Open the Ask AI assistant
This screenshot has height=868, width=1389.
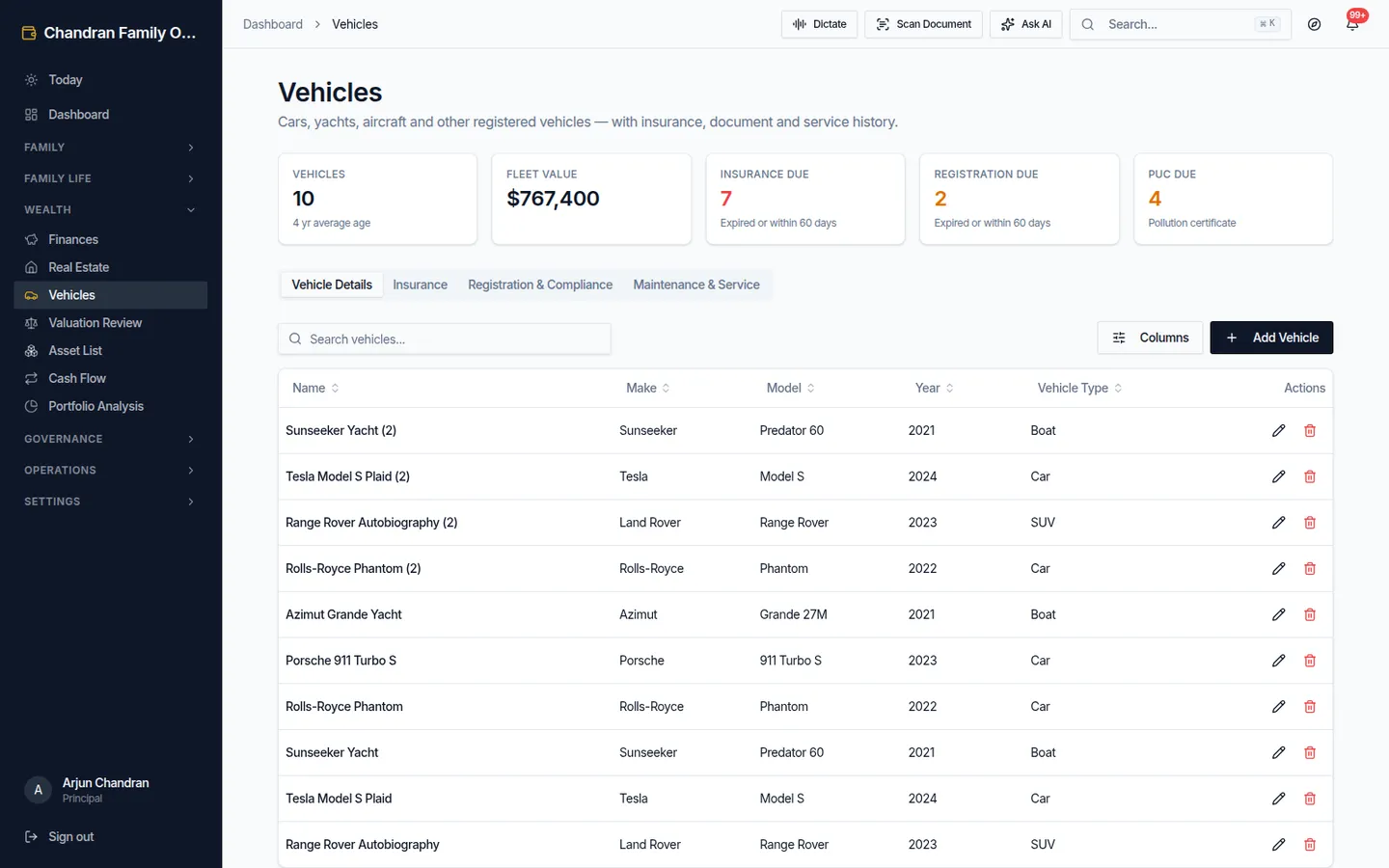tap(1025, 24)
